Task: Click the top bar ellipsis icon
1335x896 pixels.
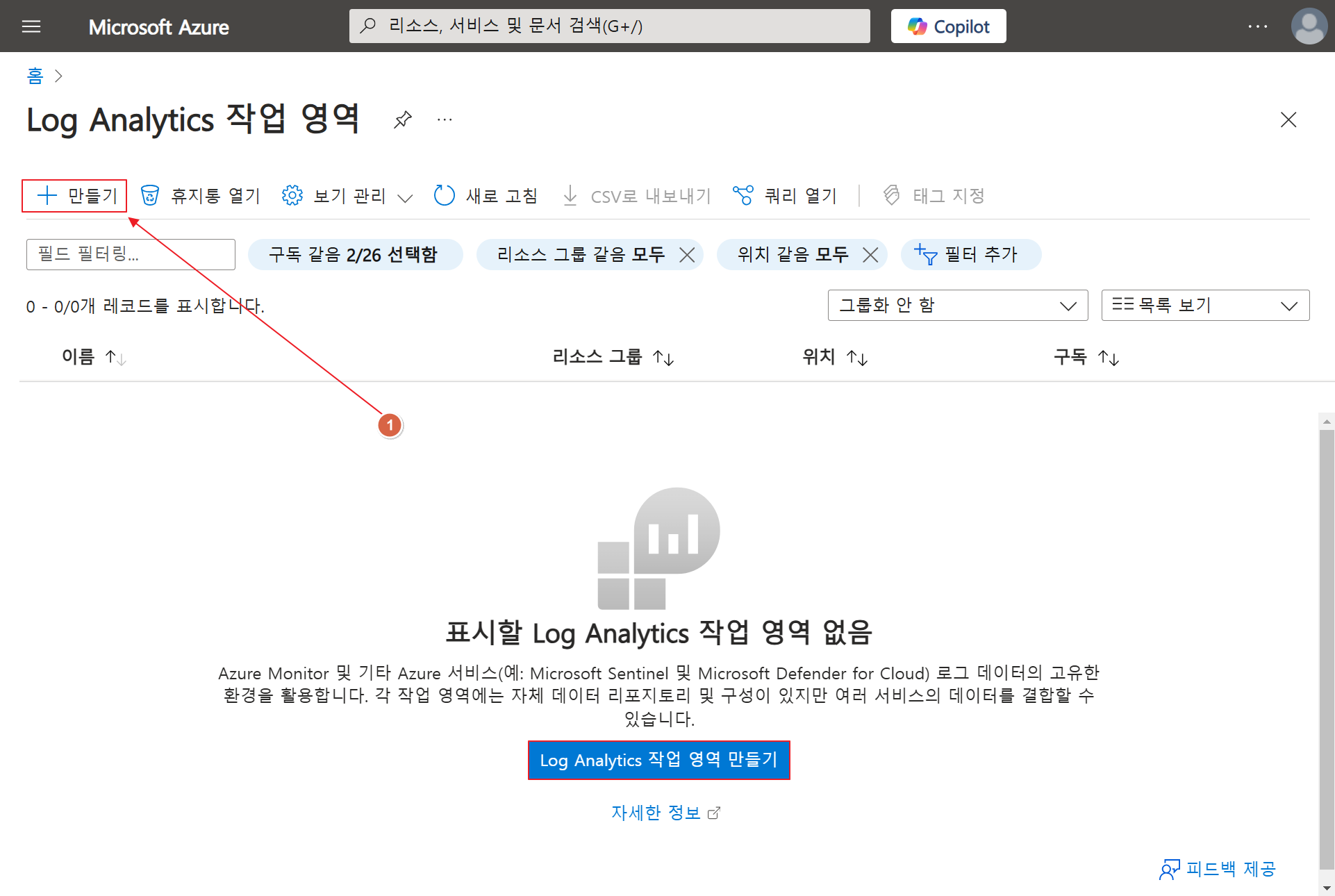Action: point(1257,26)
